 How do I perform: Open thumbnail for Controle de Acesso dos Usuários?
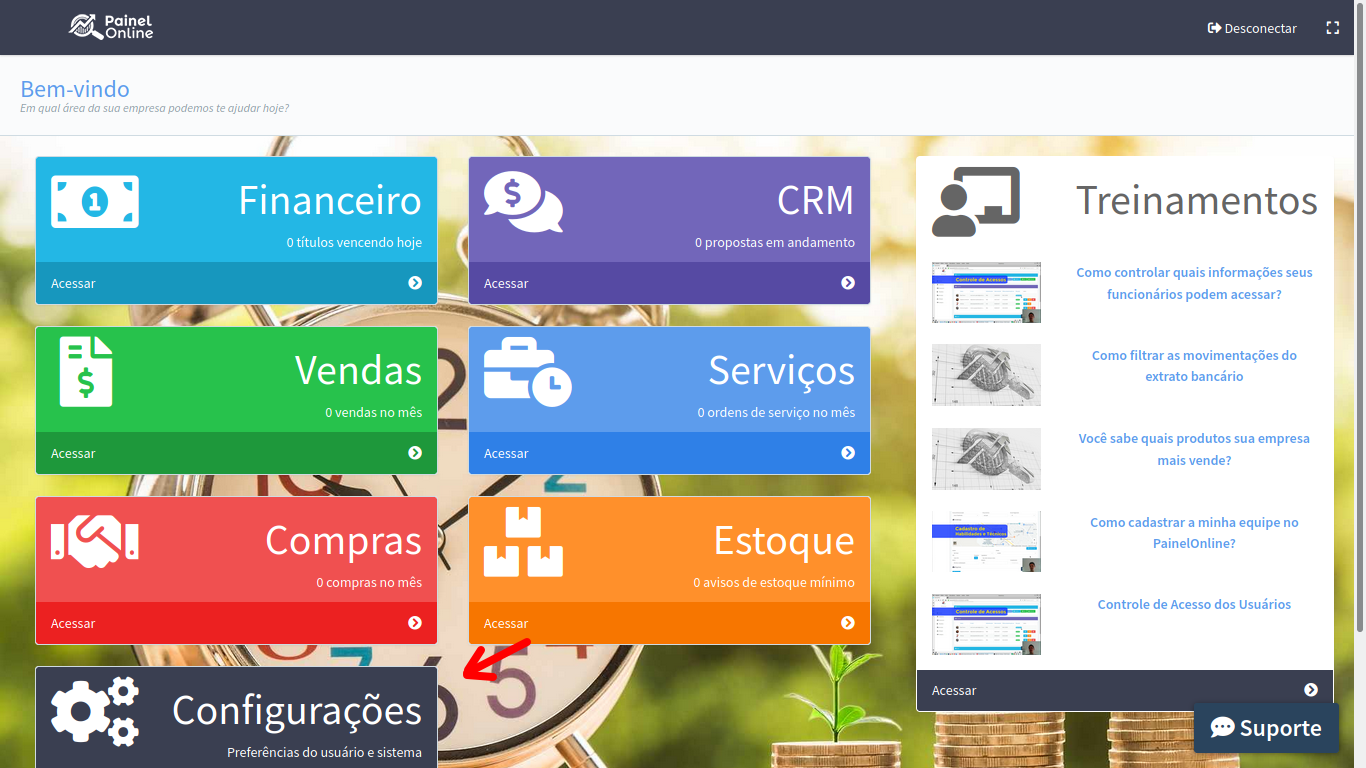click(x=986, y=624)
